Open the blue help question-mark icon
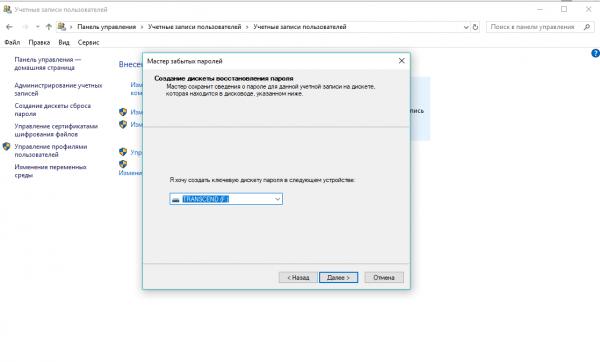The height and width of the screenshot is (362, 600). [x=595, y=53]
